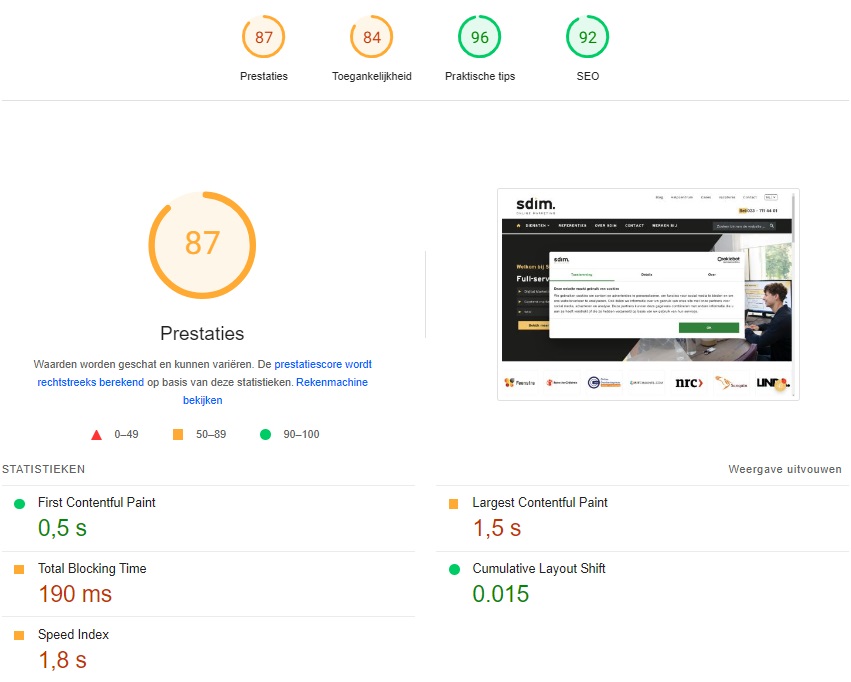Click the STATISTIEKEN section heading

click(x=43, y=469)
